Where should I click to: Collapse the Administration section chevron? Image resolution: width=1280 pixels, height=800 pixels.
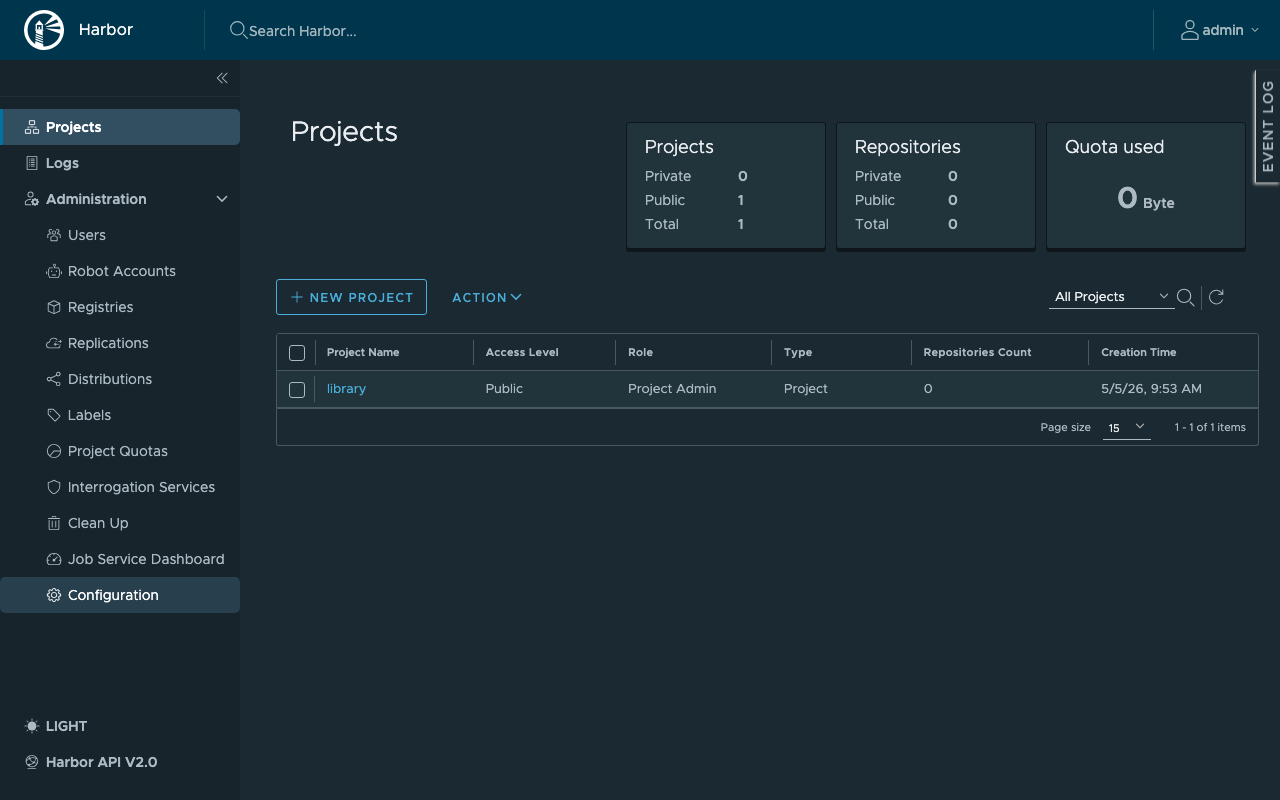[x=222, y=199]
